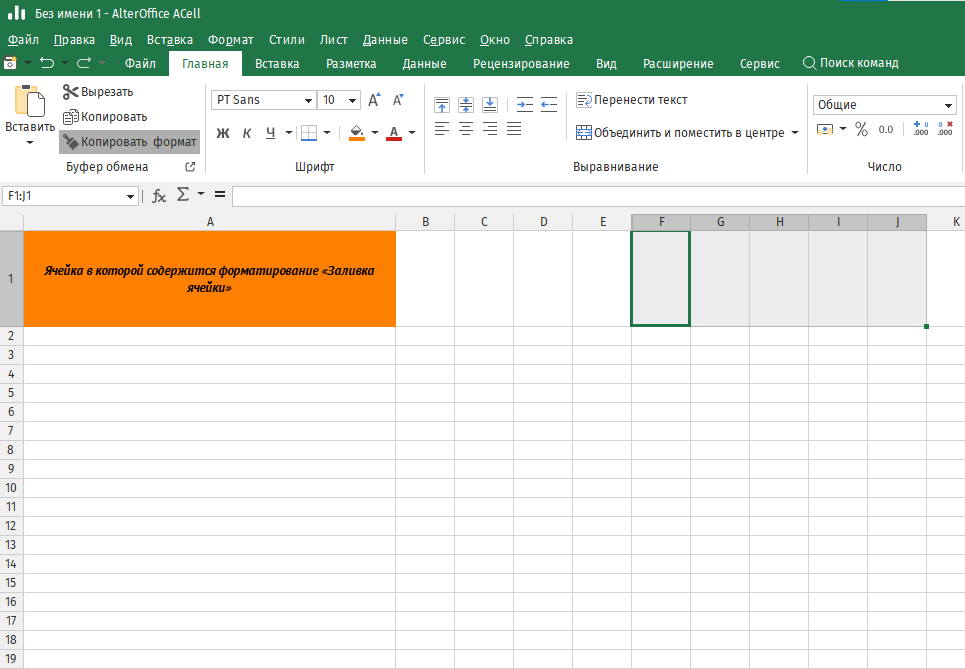Screen dimensions: 965x669
Task: Open font color dropdown arrow
Action: click(412, 132)
